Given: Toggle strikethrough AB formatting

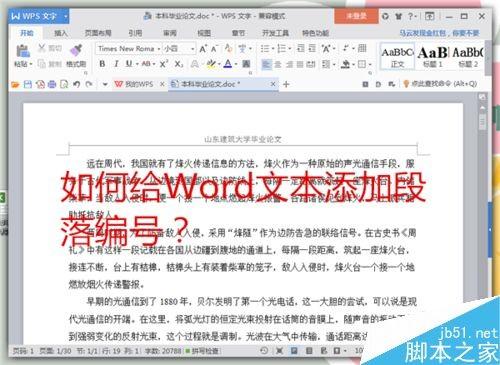Looking at the screenshot, I should [x=146, y=64].
